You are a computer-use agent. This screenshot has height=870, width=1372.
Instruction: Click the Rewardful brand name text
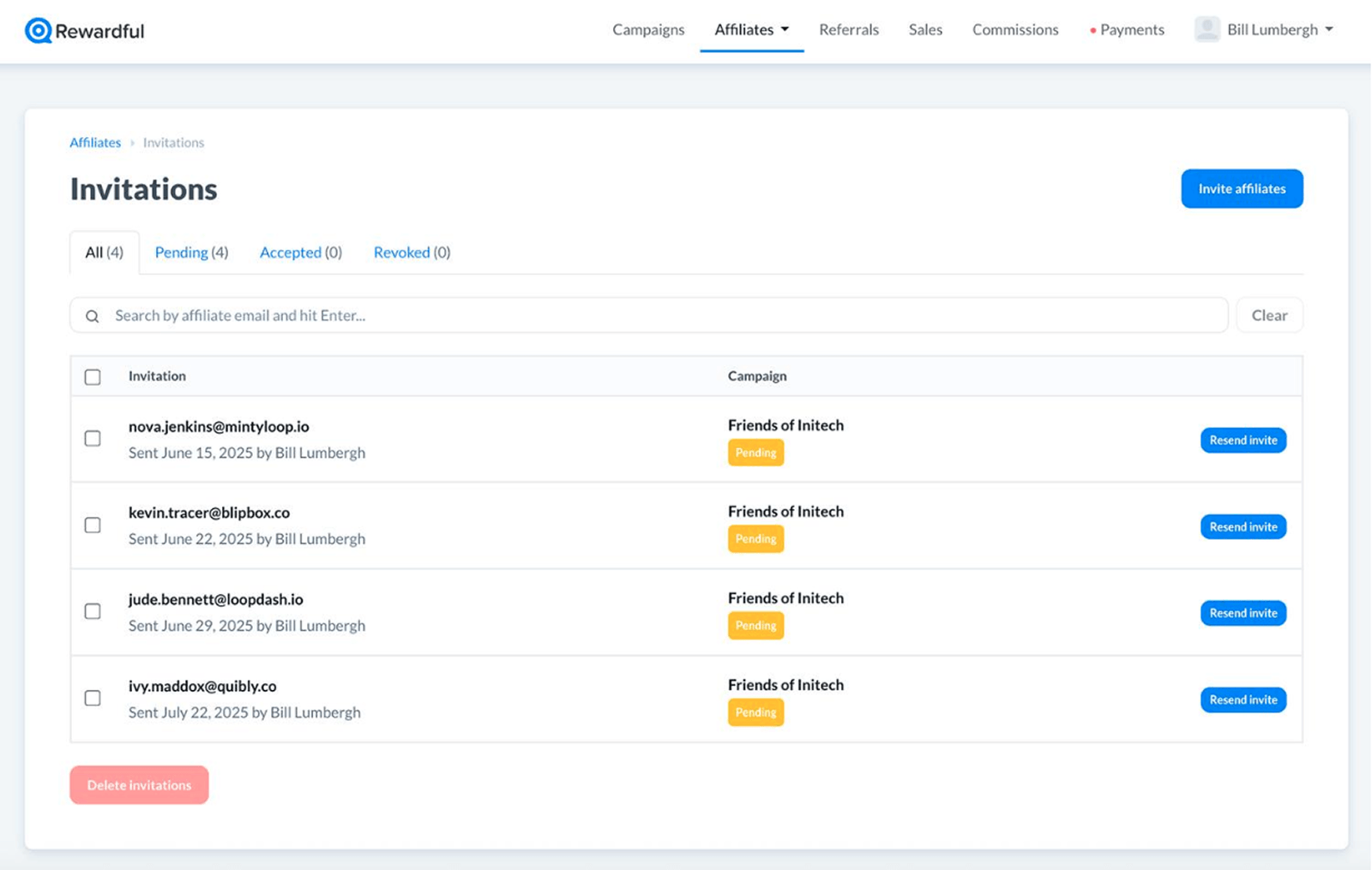[99, 31]
